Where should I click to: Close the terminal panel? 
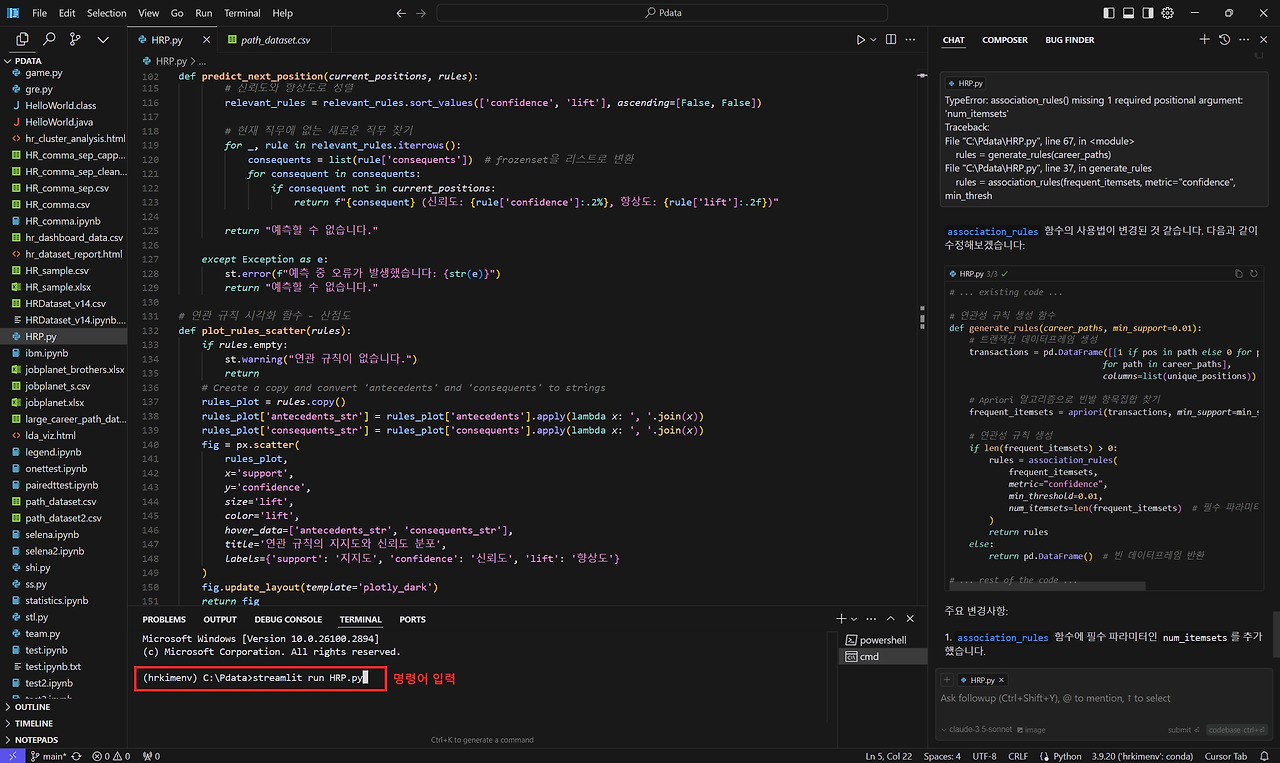point(910,620)
